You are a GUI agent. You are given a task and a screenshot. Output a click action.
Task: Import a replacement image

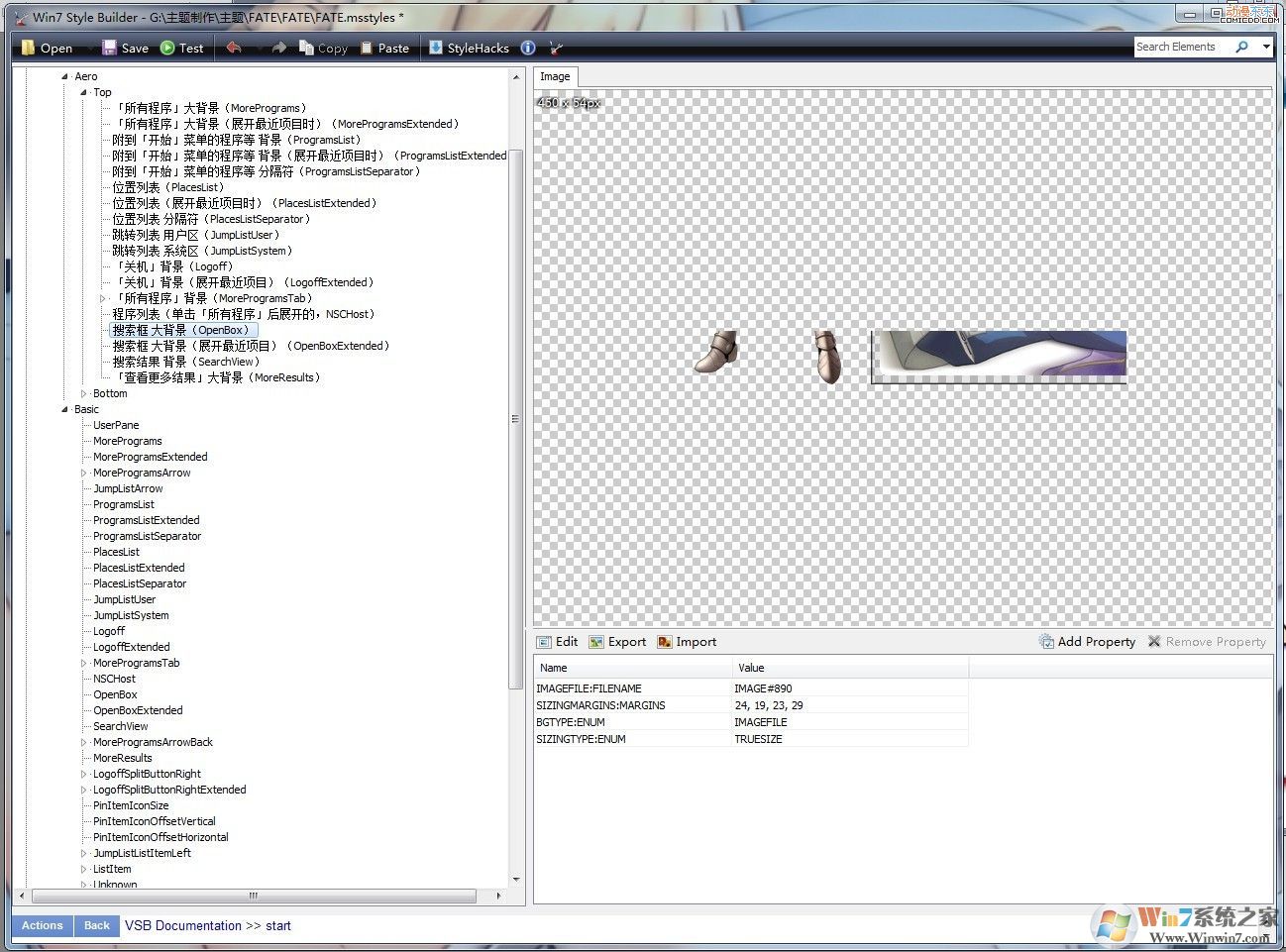tap(687, 642)
